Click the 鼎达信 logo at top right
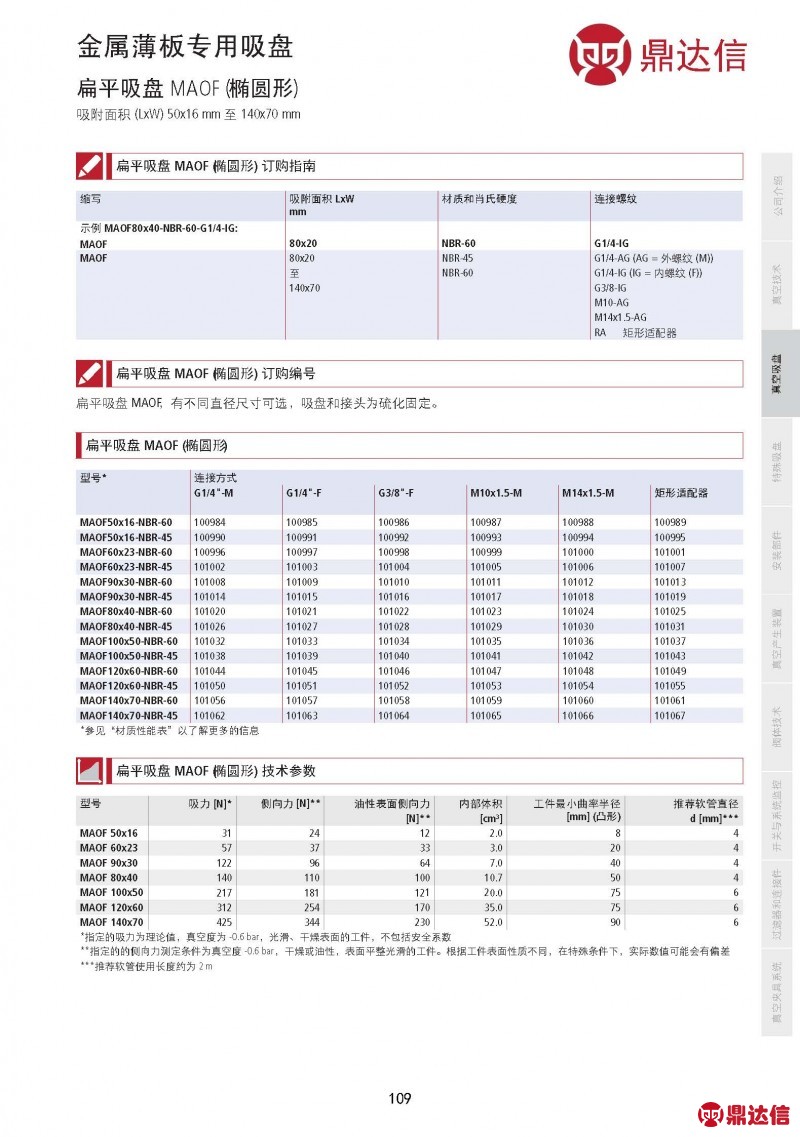800x1137 pixels. tap(657, 54)
